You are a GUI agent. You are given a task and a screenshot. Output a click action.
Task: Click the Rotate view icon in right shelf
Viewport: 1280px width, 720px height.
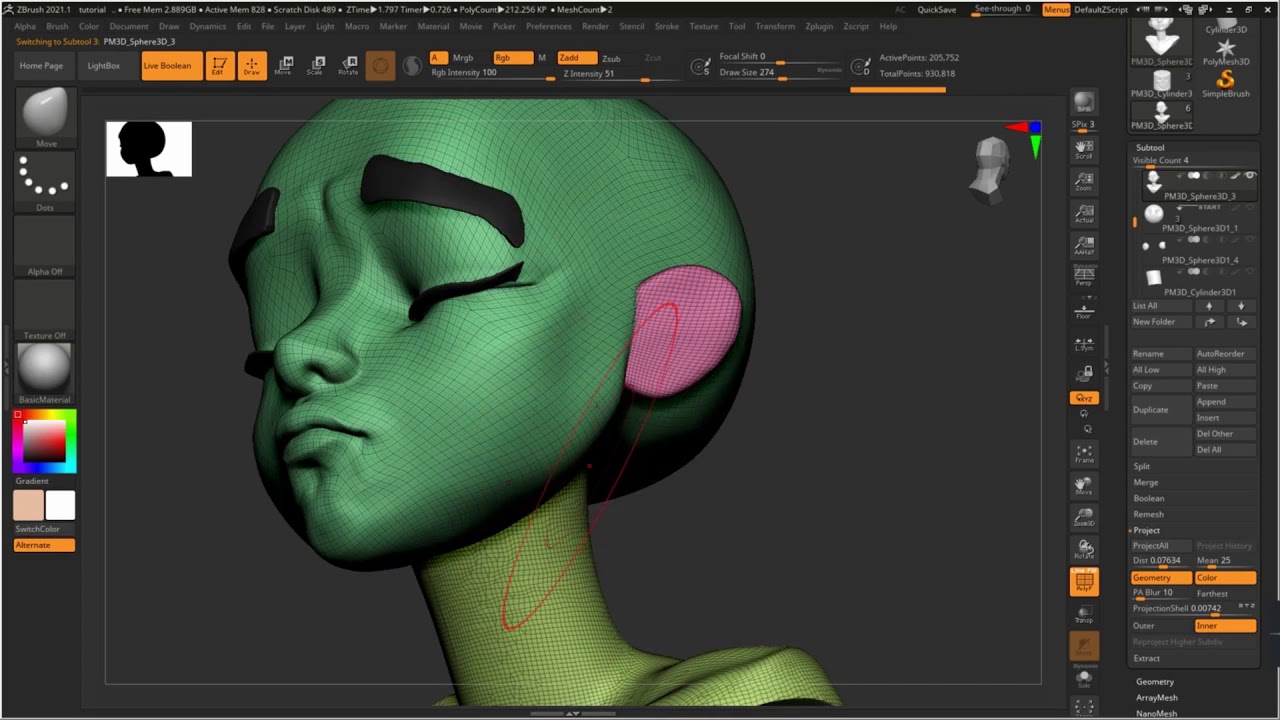pos(1084,549)
